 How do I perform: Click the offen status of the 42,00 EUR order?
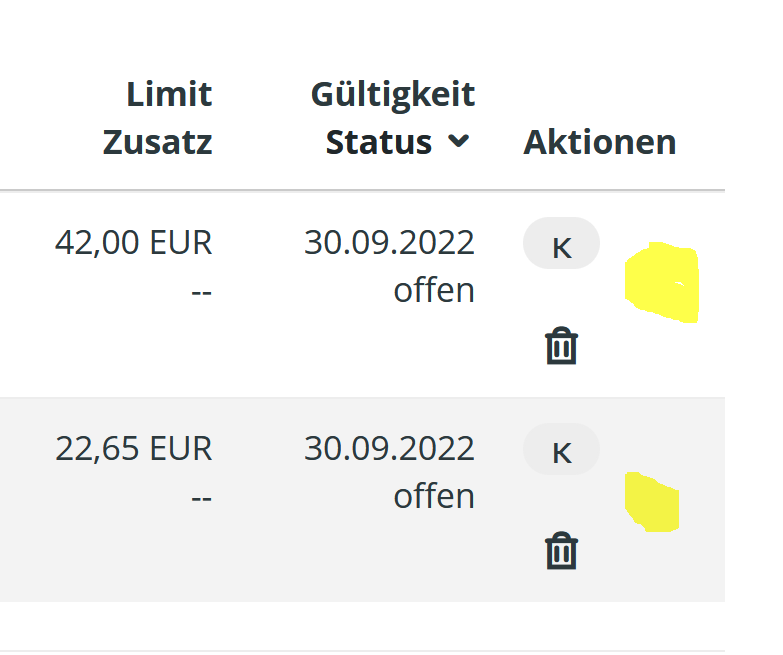[433, 291]
